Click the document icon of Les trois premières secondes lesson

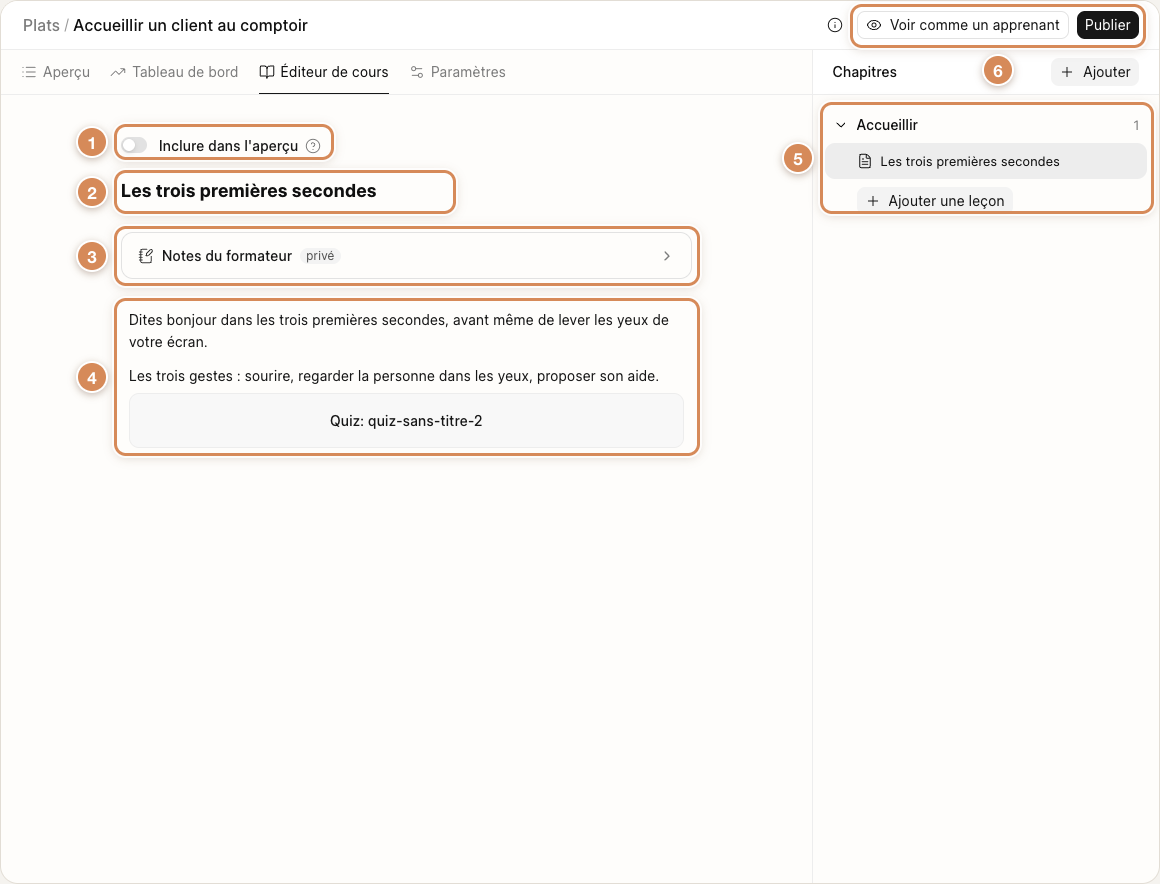865,161
